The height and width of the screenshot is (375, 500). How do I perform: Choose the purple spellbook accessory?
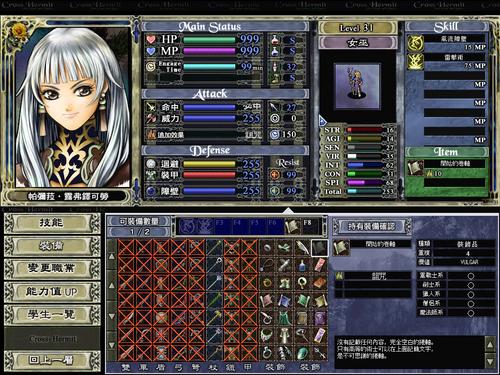(319, 317)
